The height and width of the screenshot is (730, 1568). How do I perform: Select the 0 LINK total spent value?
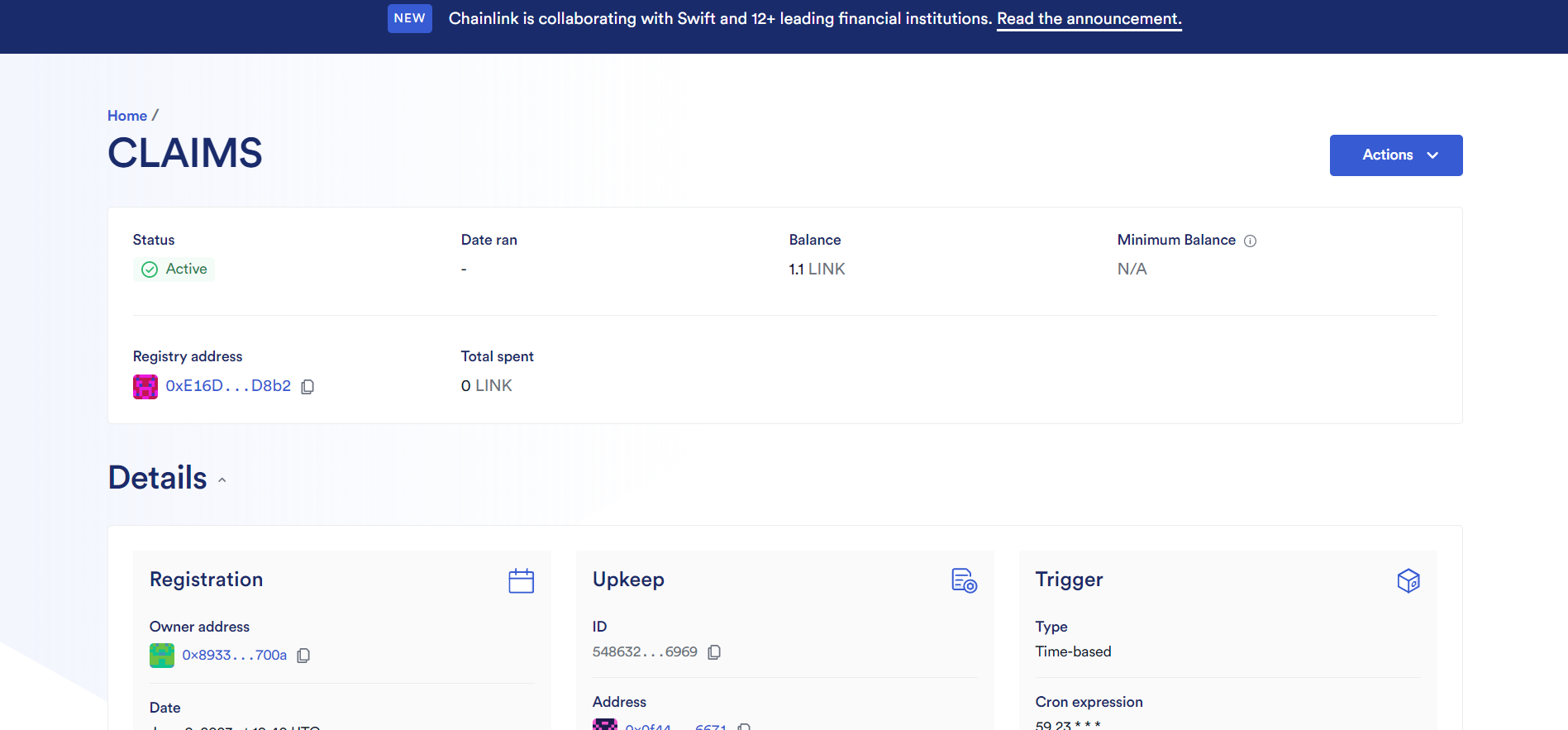pyautogui.click(x=487, y=386)
